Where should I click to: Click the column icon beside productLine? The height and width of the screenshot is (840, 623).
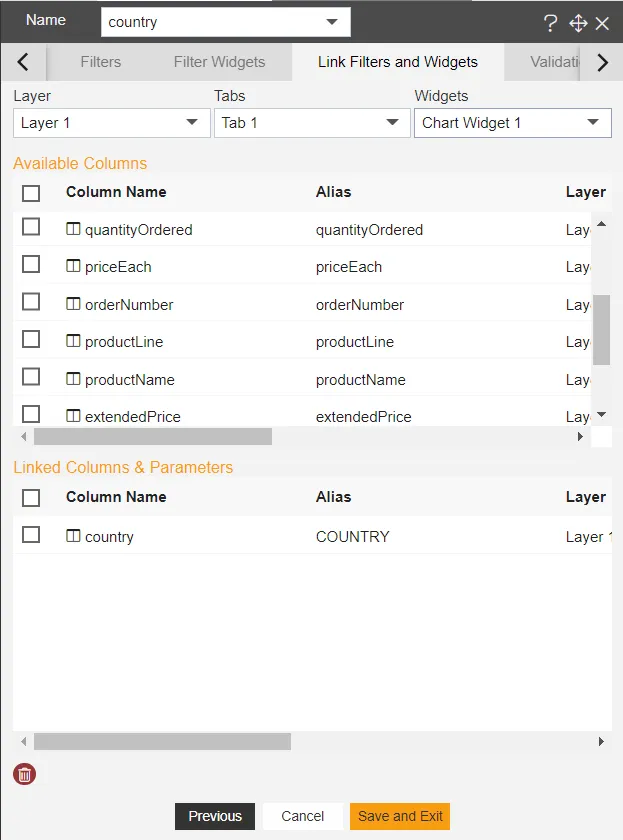[x=72, y=341]
